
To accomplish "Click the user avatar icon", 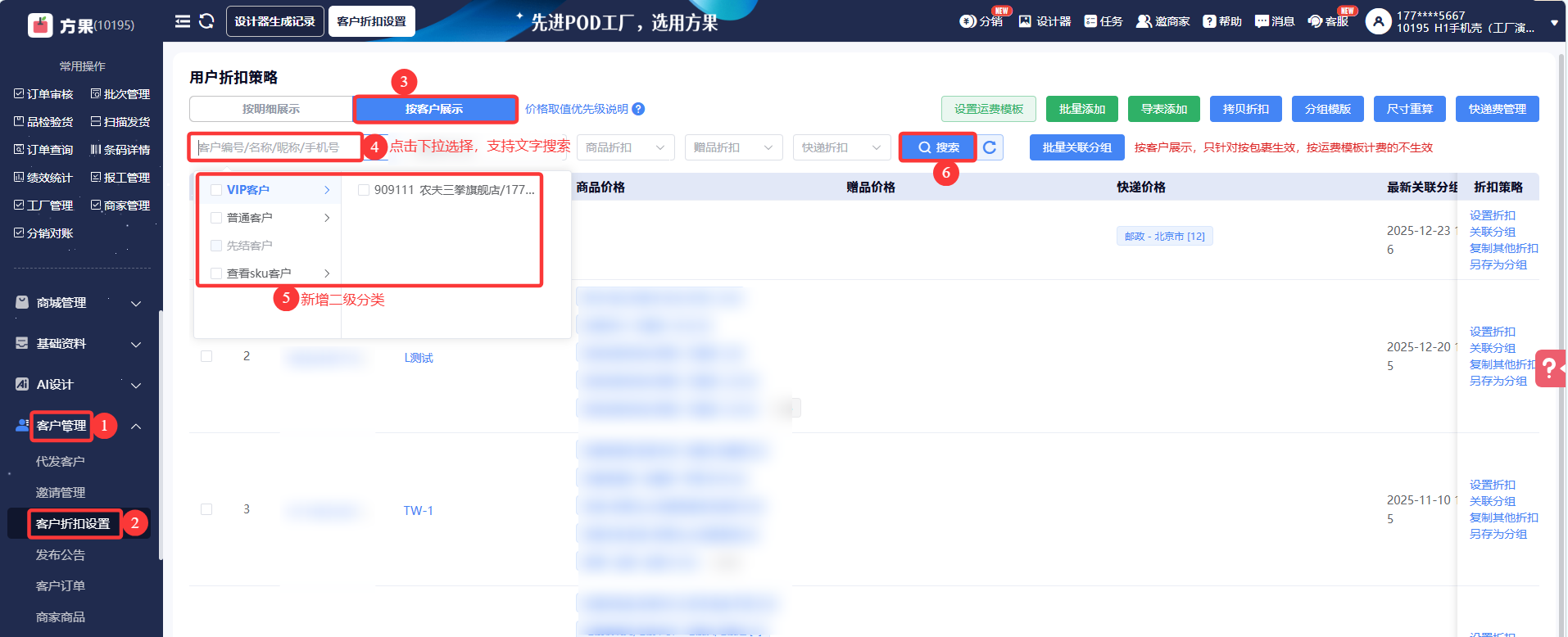I will coord(1379,21).
